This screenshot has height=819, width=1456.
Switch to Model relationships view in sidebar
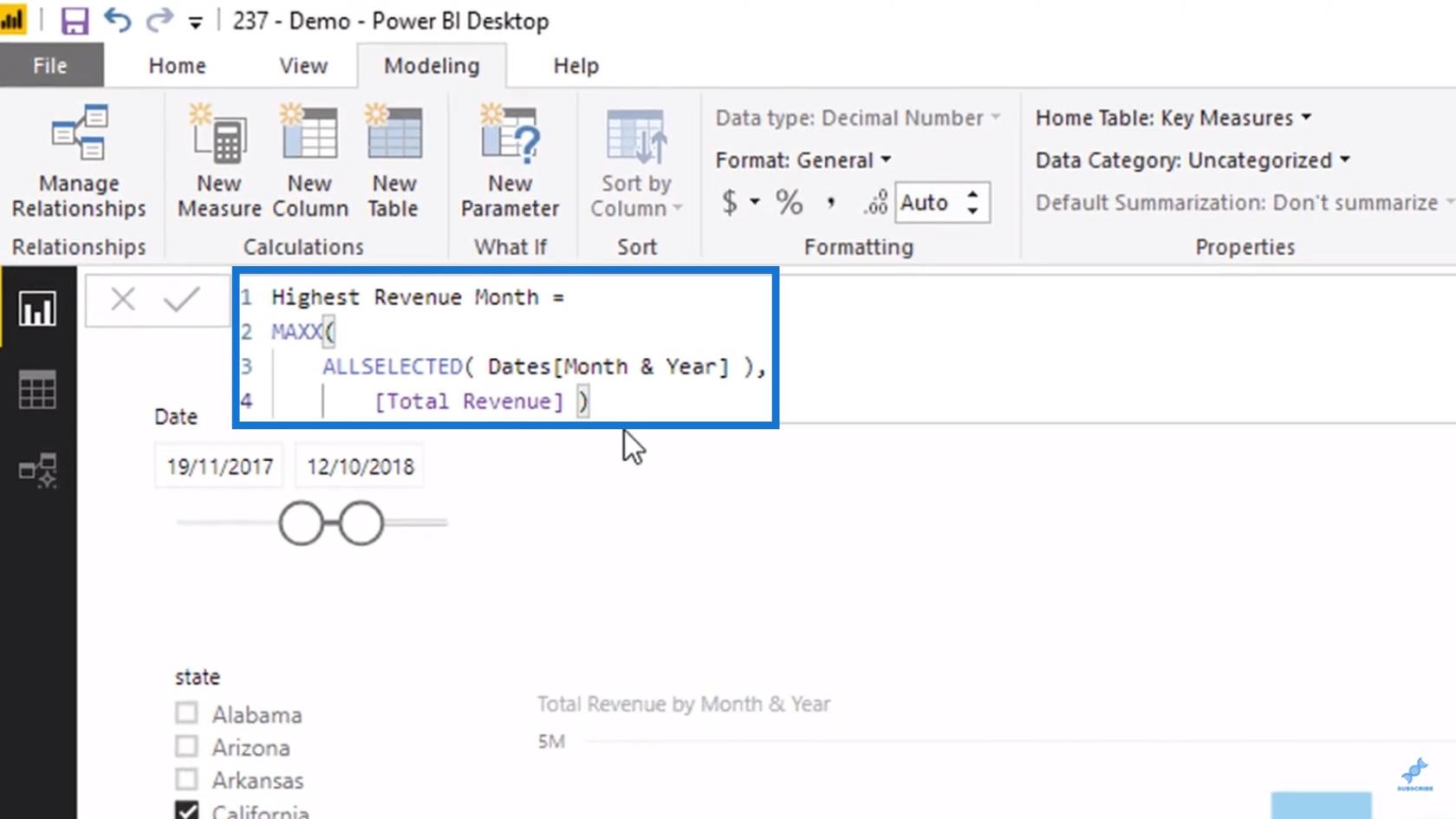pyautogui.click(x=38, y=471)
